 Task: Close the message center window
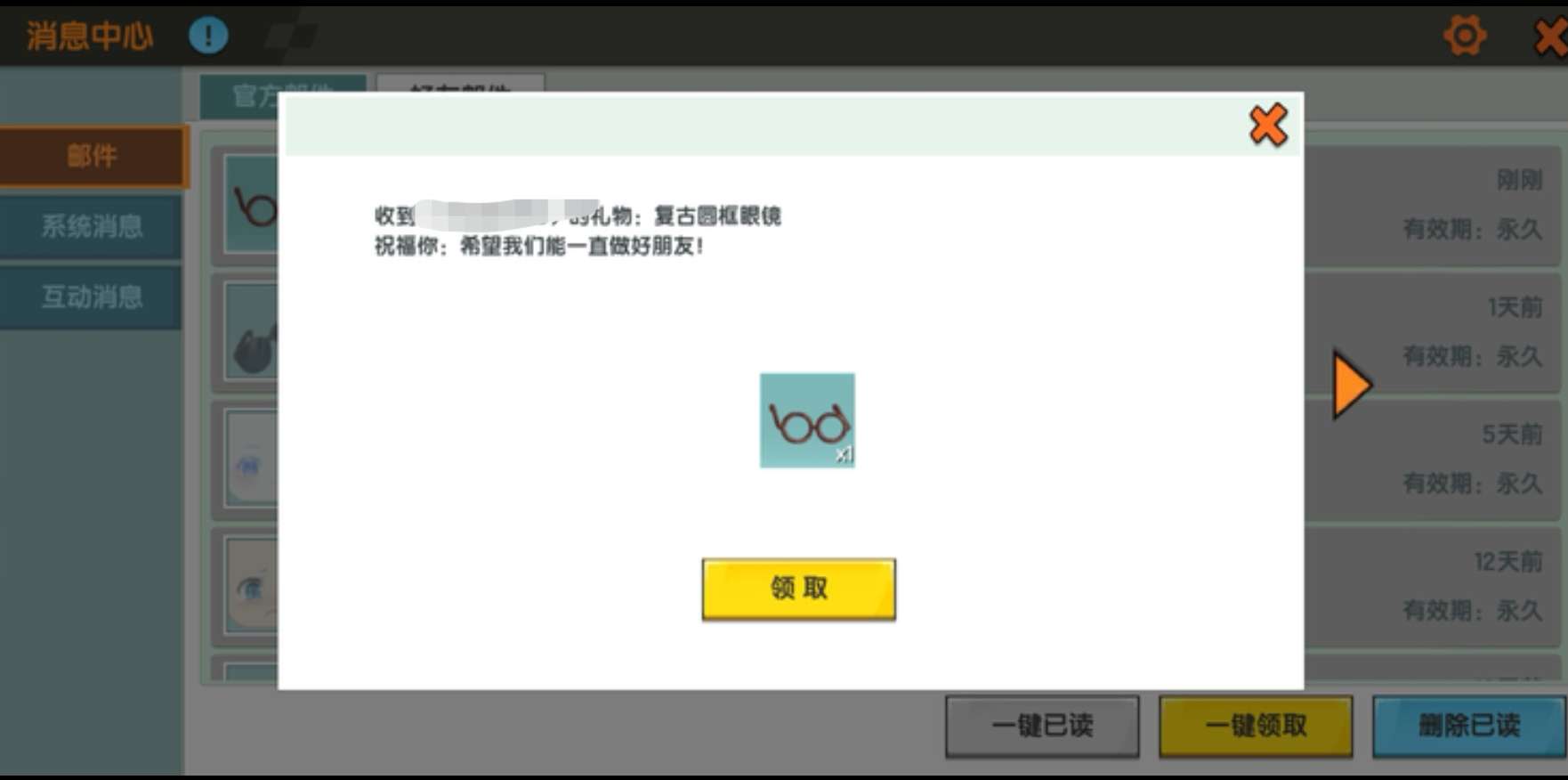(1551, 37)
